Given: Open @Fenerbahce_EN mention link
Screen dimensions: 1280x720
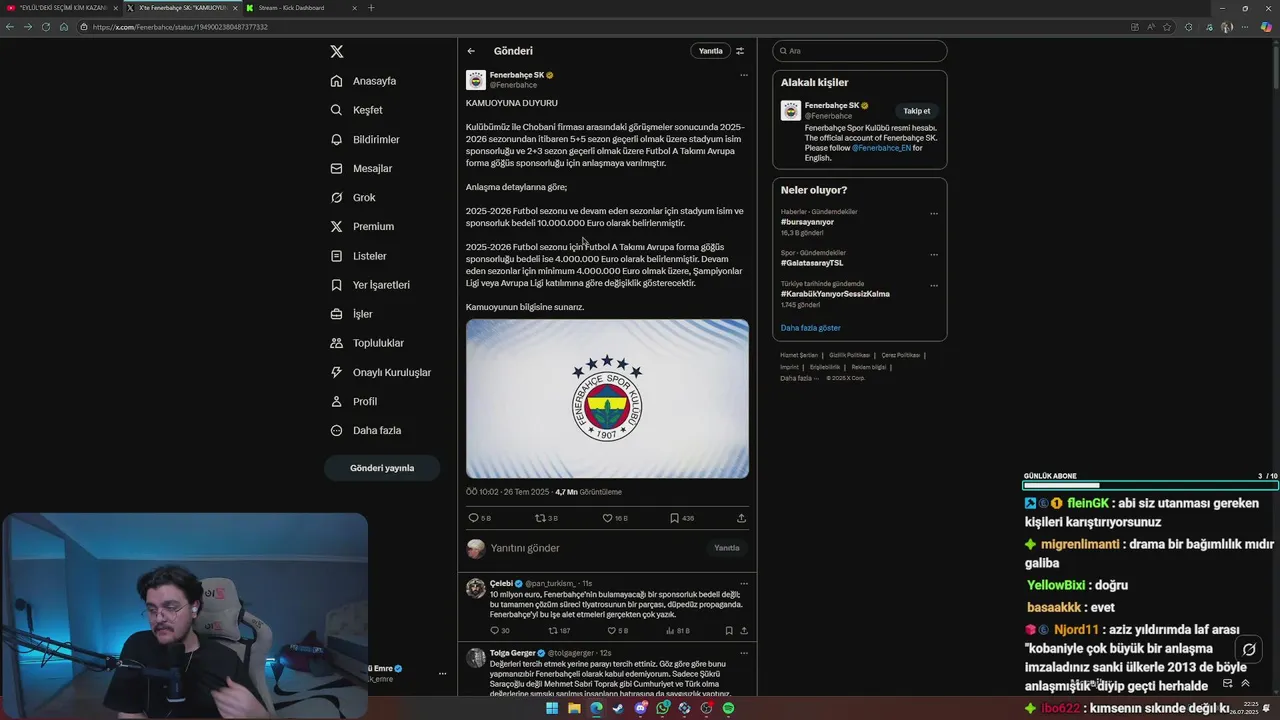Looking at the screenshot, I should tap(881, 148).
